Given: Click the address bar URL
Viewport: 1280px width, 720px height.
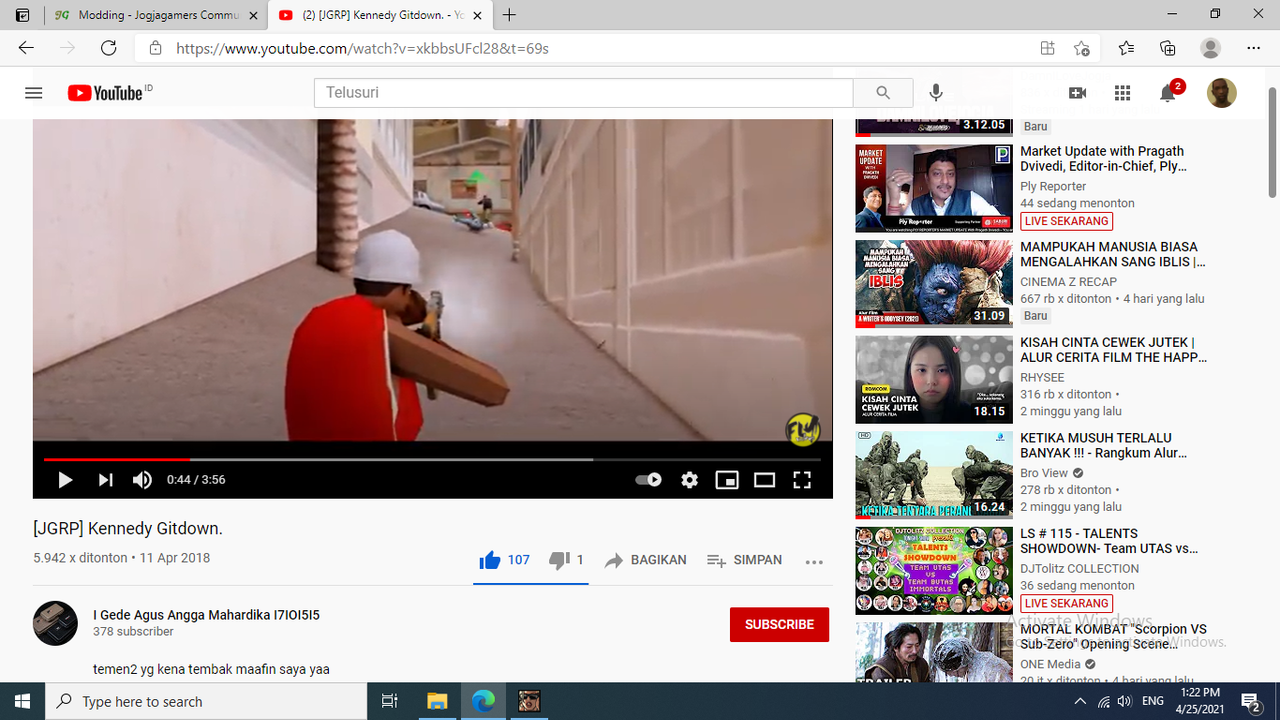Looking at the screenshot, I should tap(363, 48).
